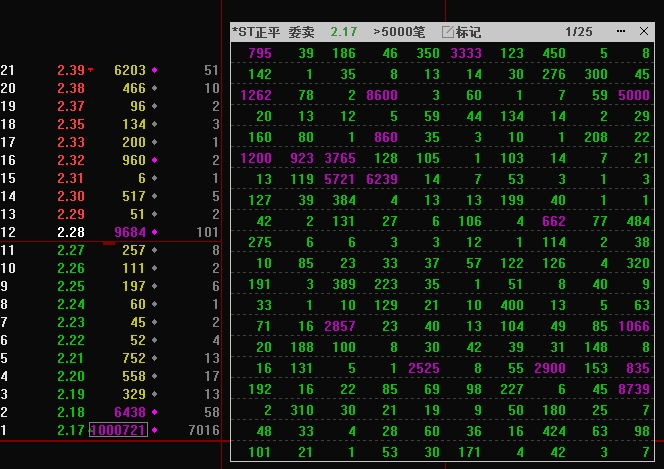Image resolution: width=664 pixels, height=469 pixels.
Task: Click the 1066 order cell in the popup
Action: tap(634, 326)
